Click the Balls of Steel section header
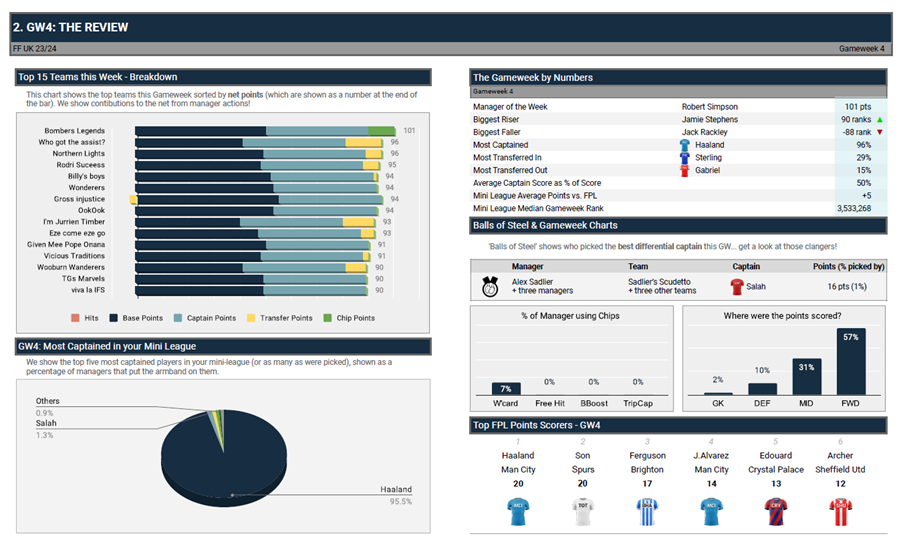The image size is (903, 544). click(678, 225)
